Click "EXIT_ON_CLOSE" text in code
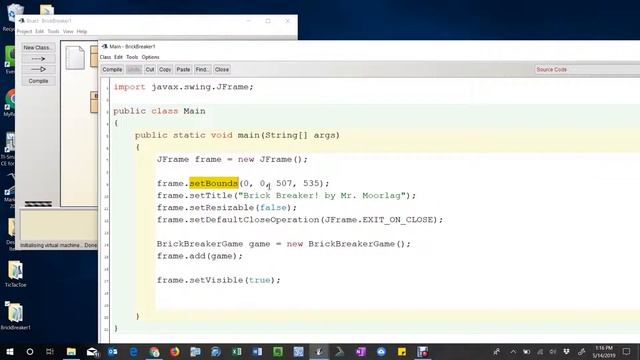640x360 pixels. tap(398, 220)
